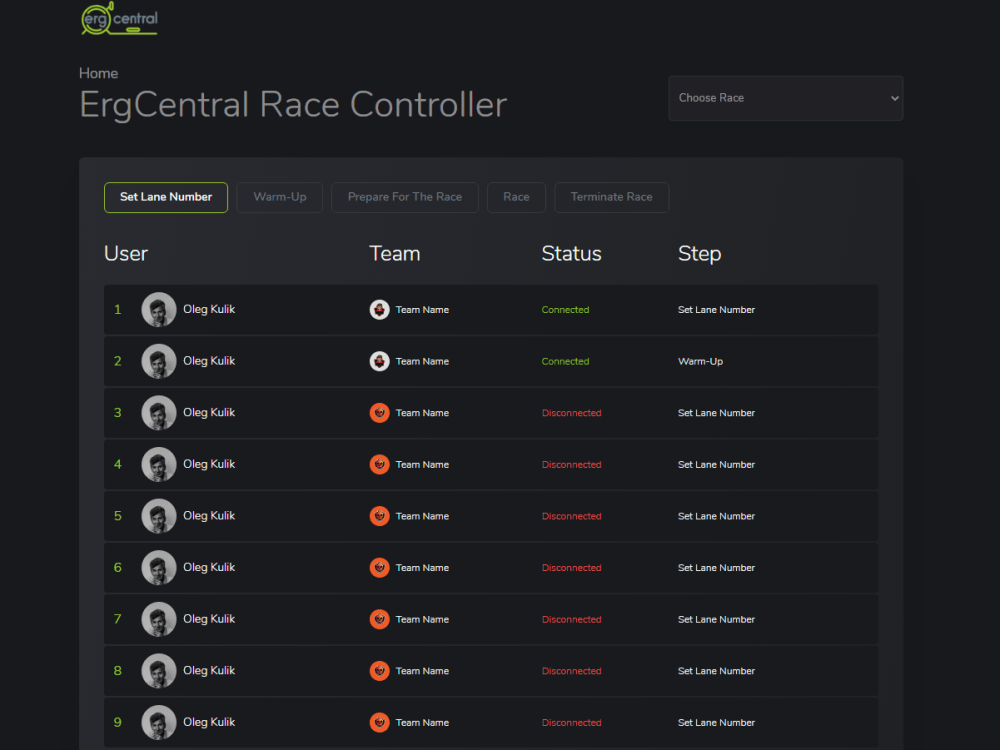Screen dimensions: 1000x750
Task: Click the Team column header
Action: [395, 254]
